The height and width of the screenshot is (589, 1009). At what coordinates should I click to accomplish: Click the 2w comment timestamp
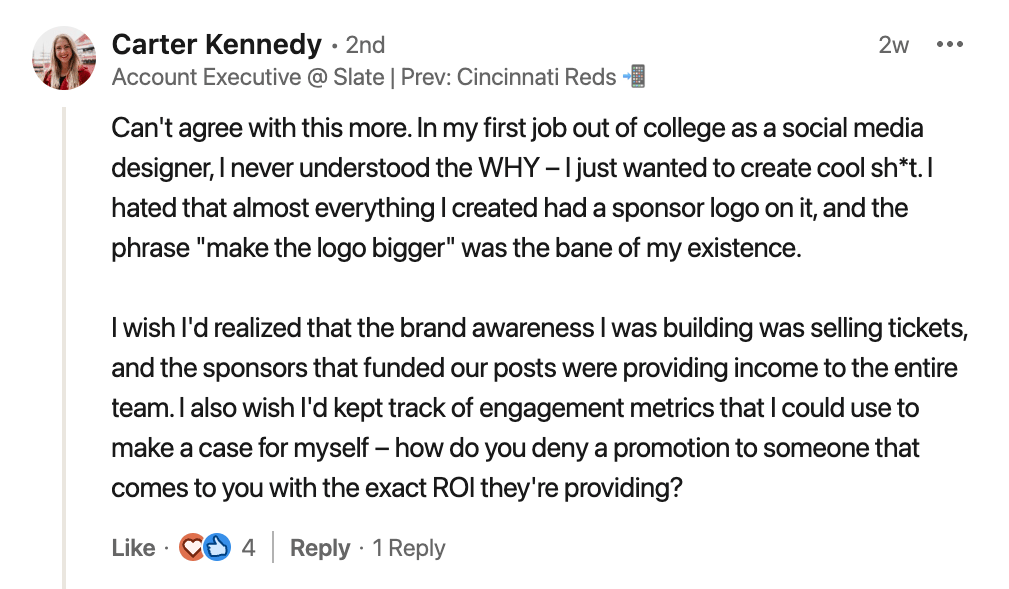pyautogui.click(x=893, y=45)
